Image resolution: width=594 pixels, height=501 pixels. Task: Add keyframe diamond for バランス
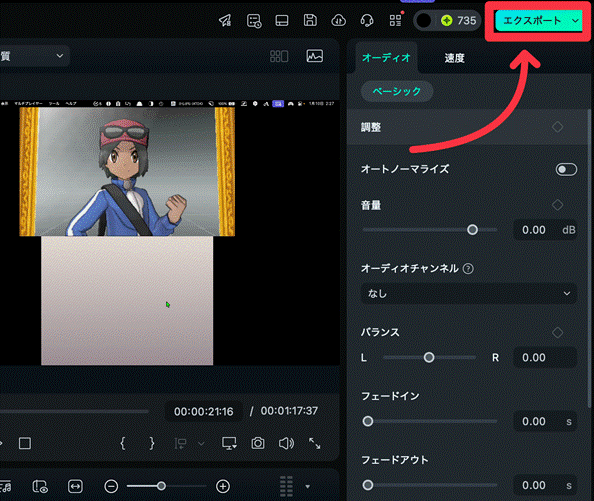(x=557, y=332)
